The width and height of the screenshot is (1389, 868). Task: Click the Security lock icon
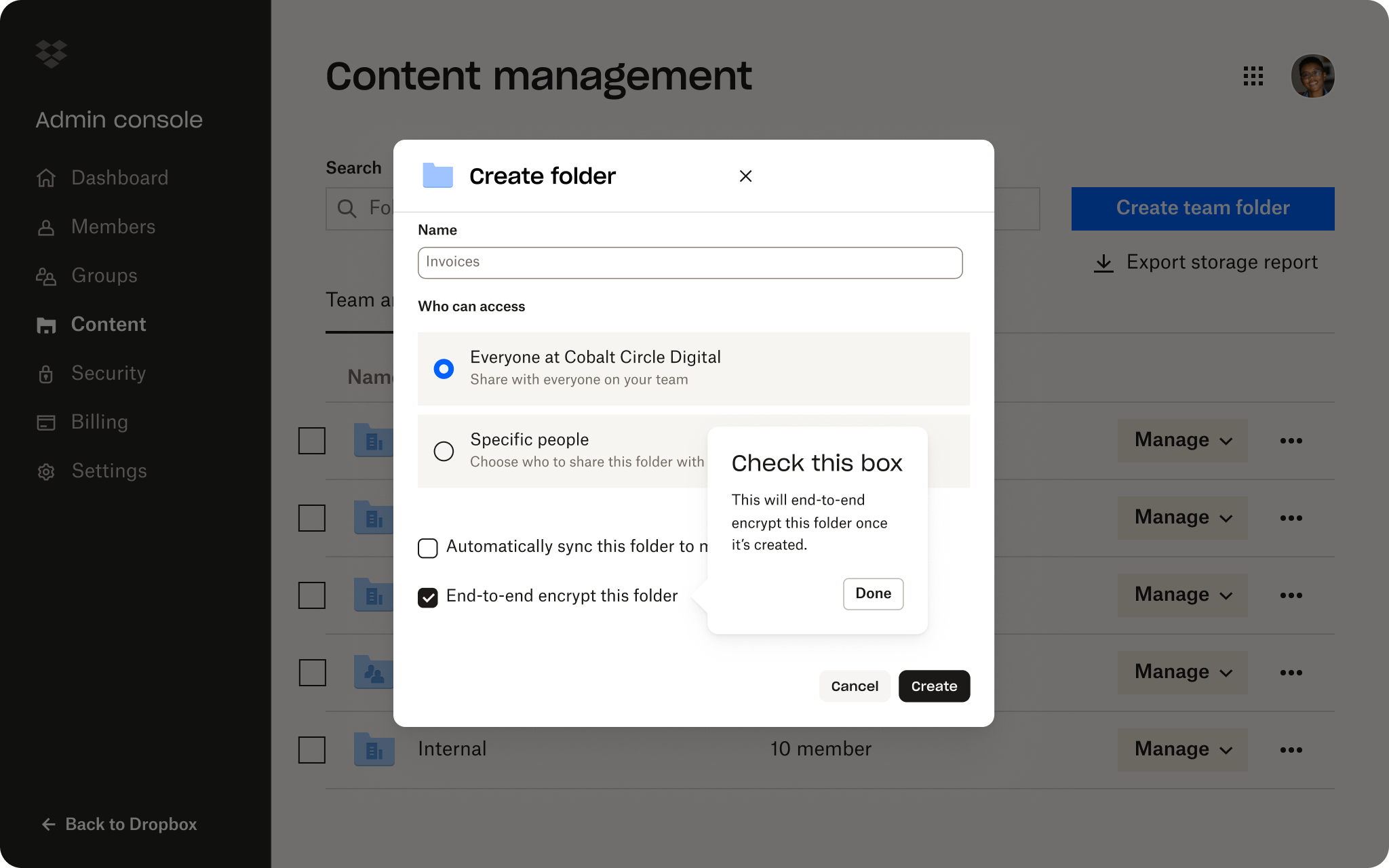click(x=46, y=374)
